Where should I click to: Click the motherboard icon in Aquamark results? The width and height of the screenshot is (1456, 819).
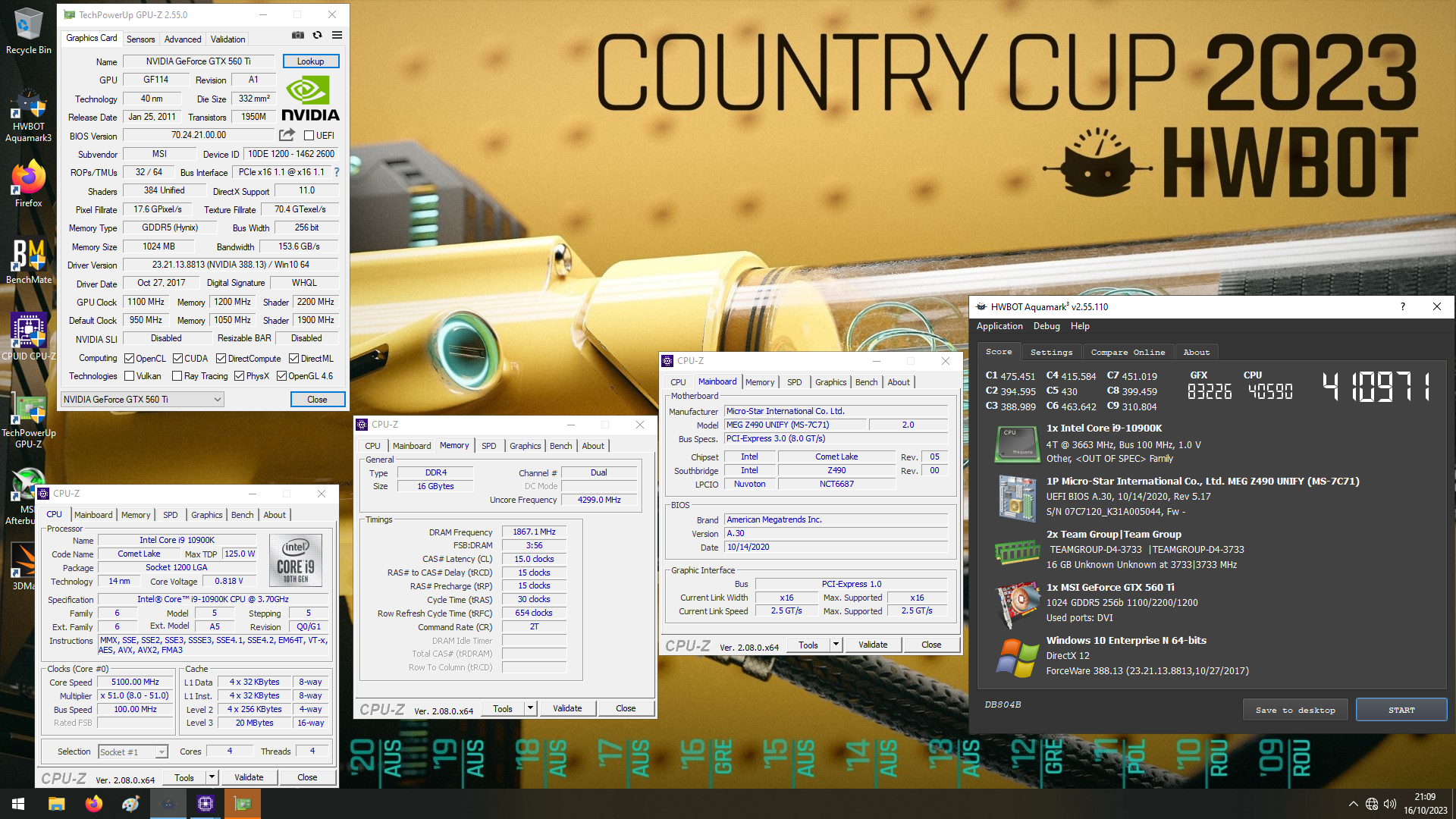[1017, 497]
